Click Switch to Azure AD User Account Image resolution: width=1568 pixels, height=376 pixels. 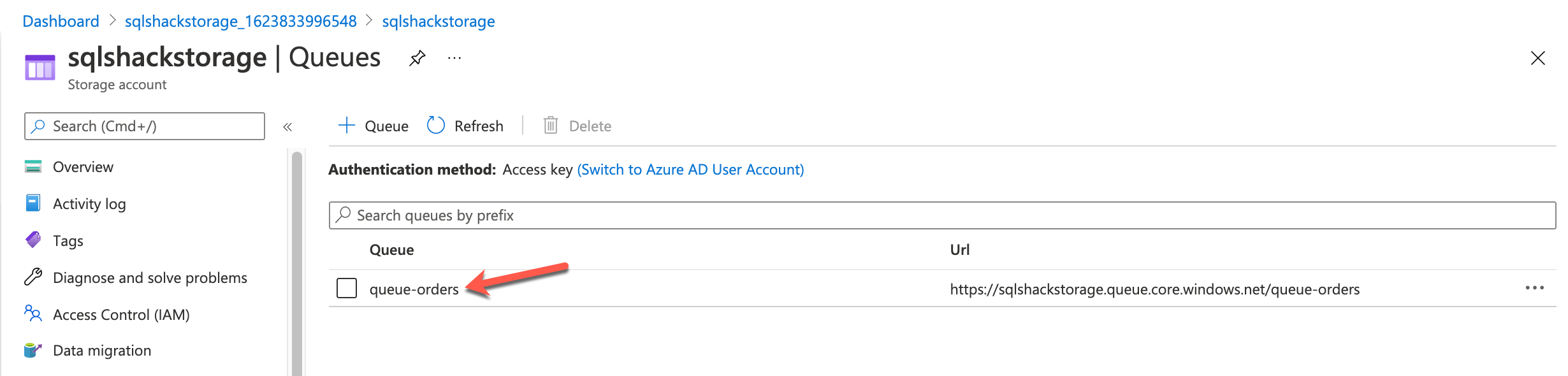point(690,170)
